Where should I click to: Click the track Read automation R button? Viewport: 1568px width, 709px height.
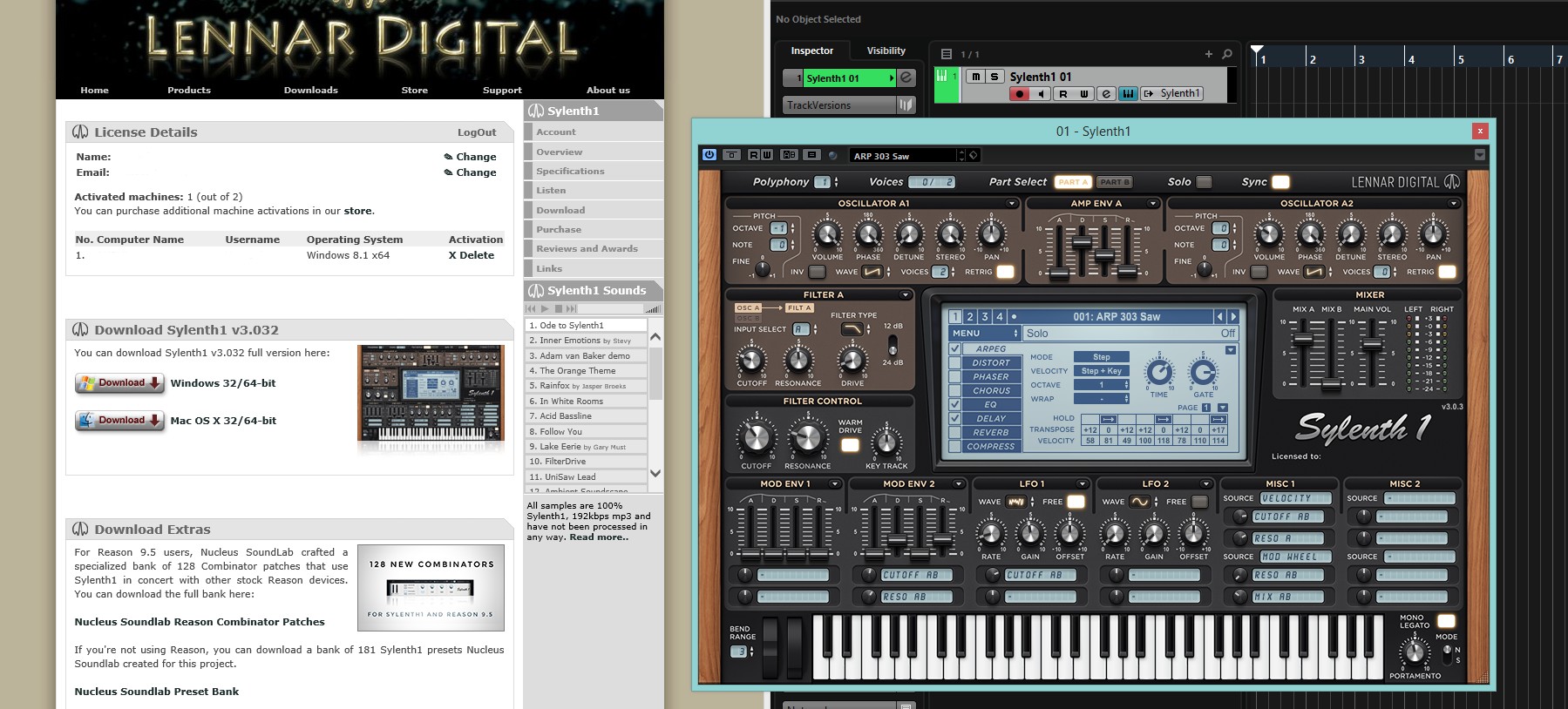[x=1062, y=94]
